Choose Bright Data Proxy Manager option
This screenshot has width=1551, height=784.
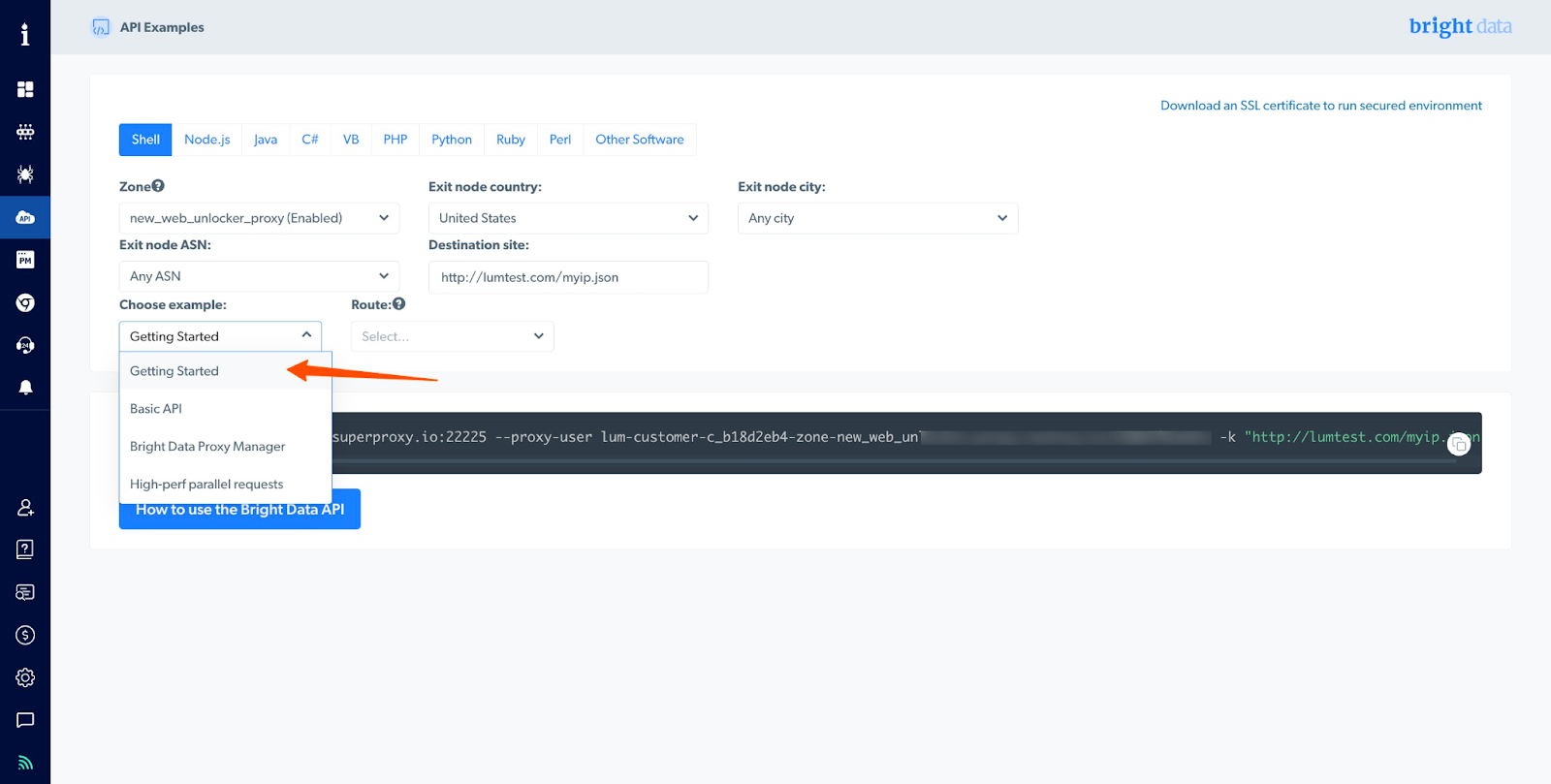tap(225, 447)
